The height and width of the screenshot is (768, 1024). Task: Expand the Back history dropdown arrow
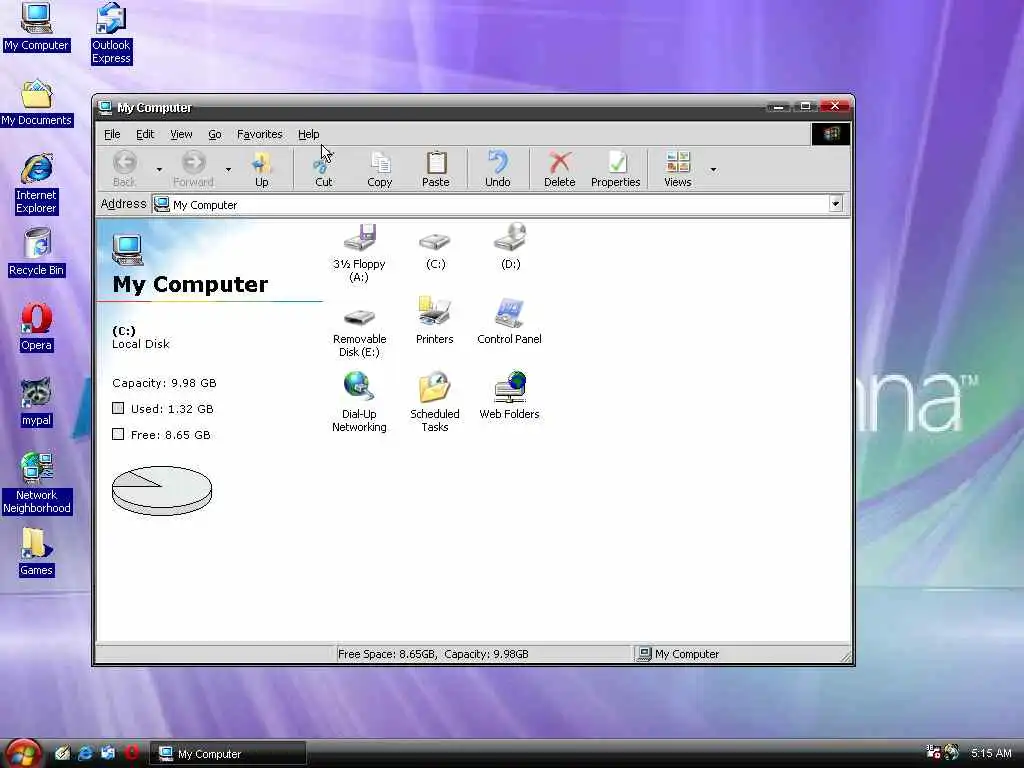tap(159, 169)
